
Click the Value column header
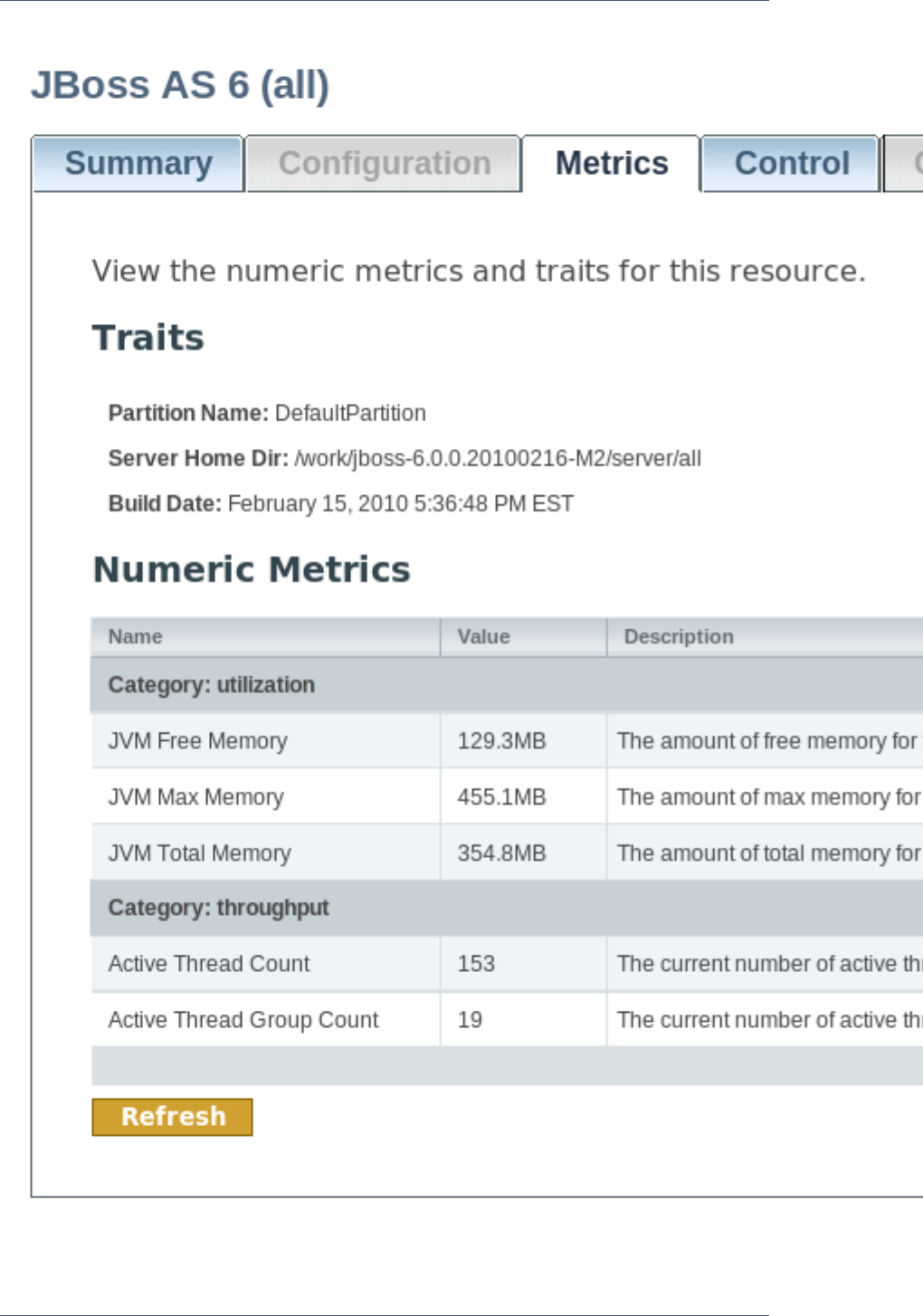[x=484, y=637]
